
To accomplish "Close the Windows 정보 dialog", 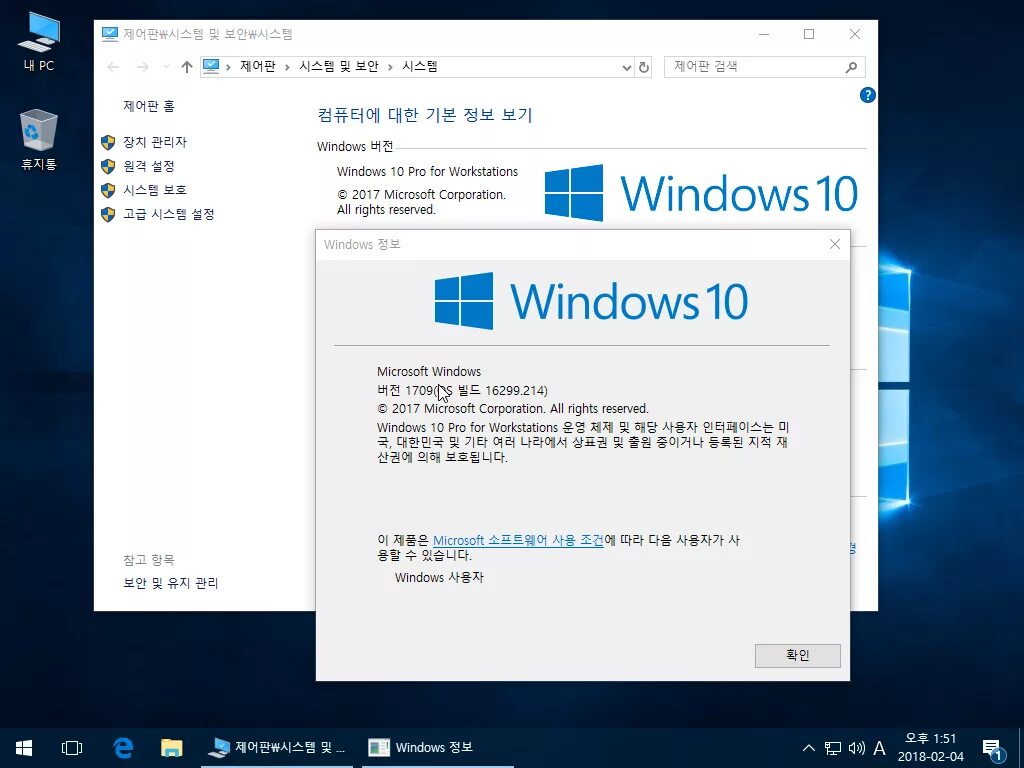I will pos(835,244).
